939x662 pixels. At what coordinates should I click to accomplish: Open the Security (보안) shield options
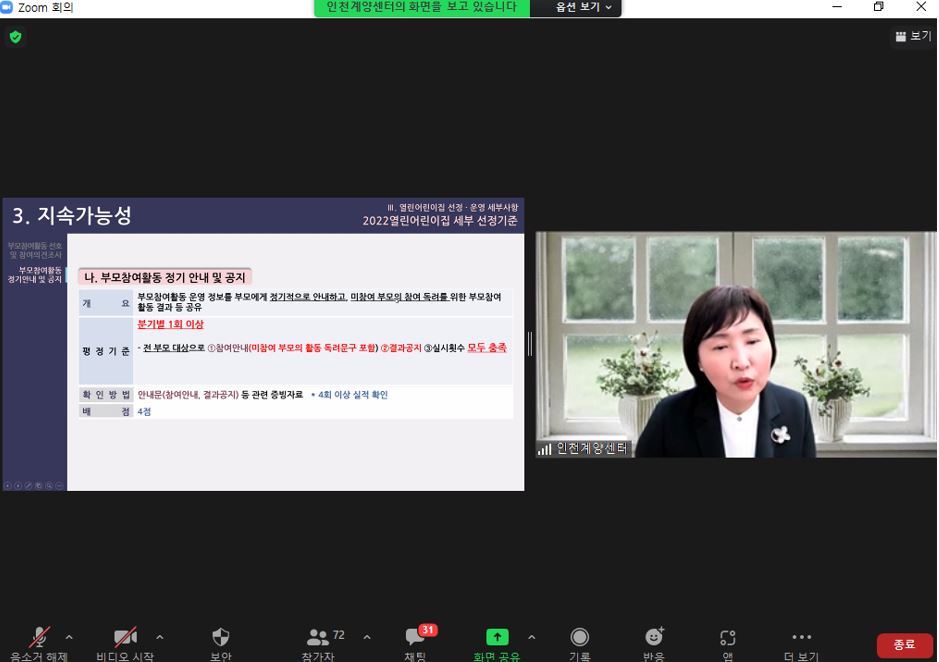[x=221, y=638]
